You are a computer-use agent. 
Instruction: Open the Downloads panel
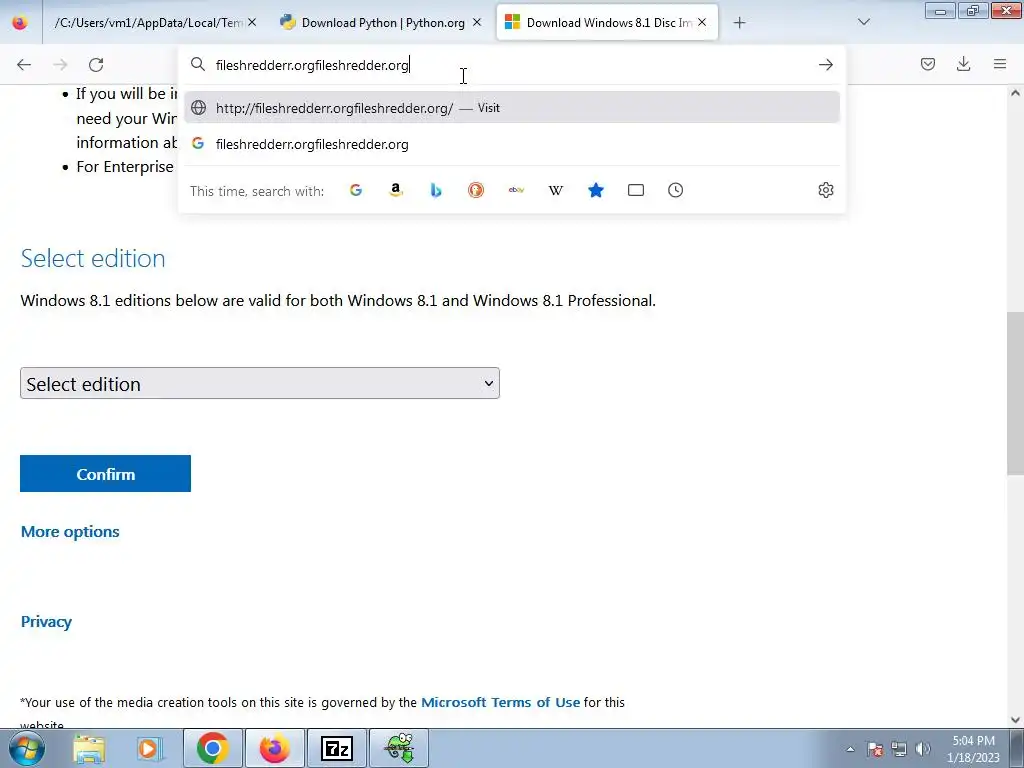click(x=963, y=64)
